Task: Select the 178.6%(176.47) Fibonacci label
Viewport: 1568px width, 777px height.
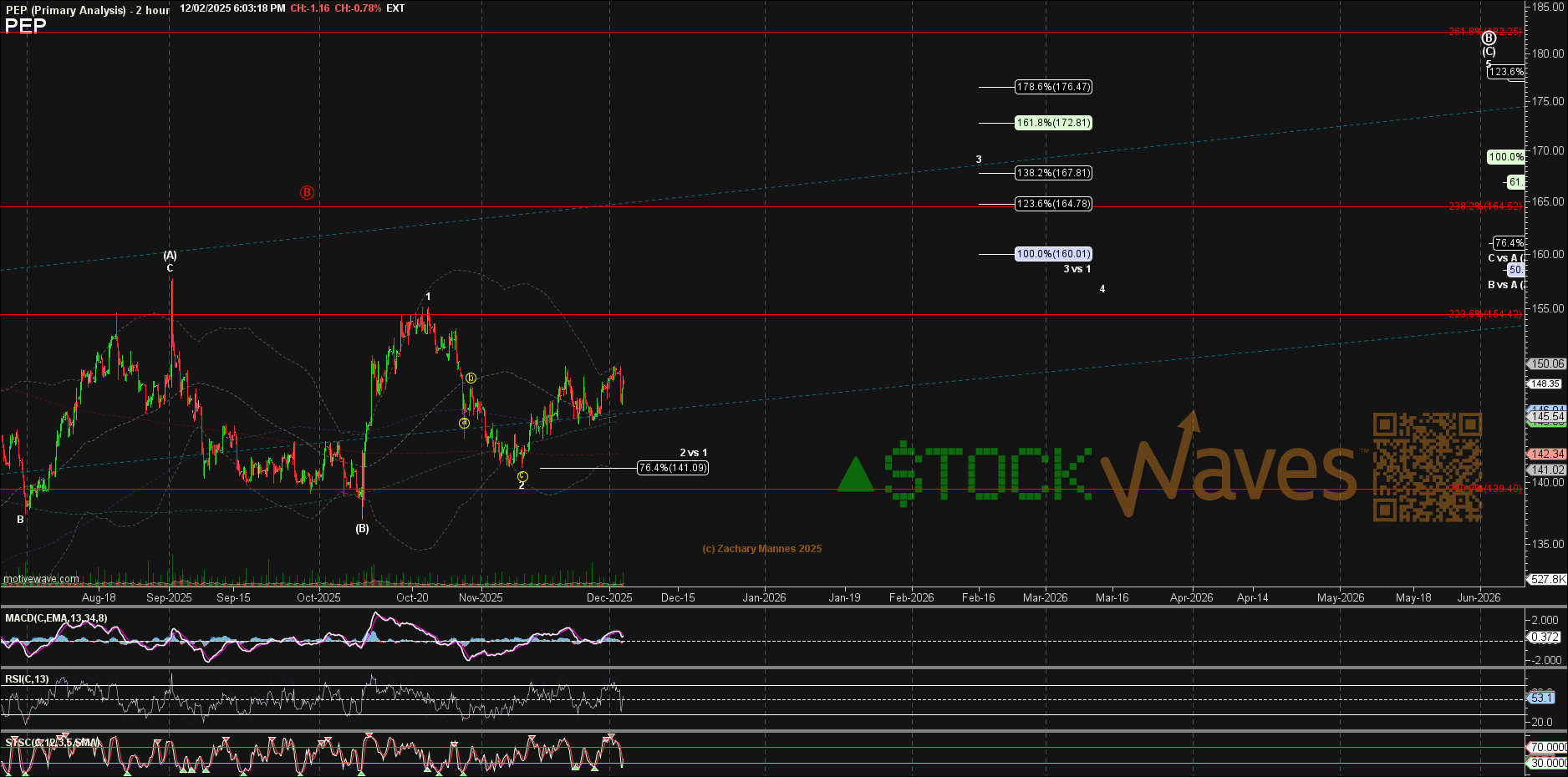Action: coord(1053,87)
